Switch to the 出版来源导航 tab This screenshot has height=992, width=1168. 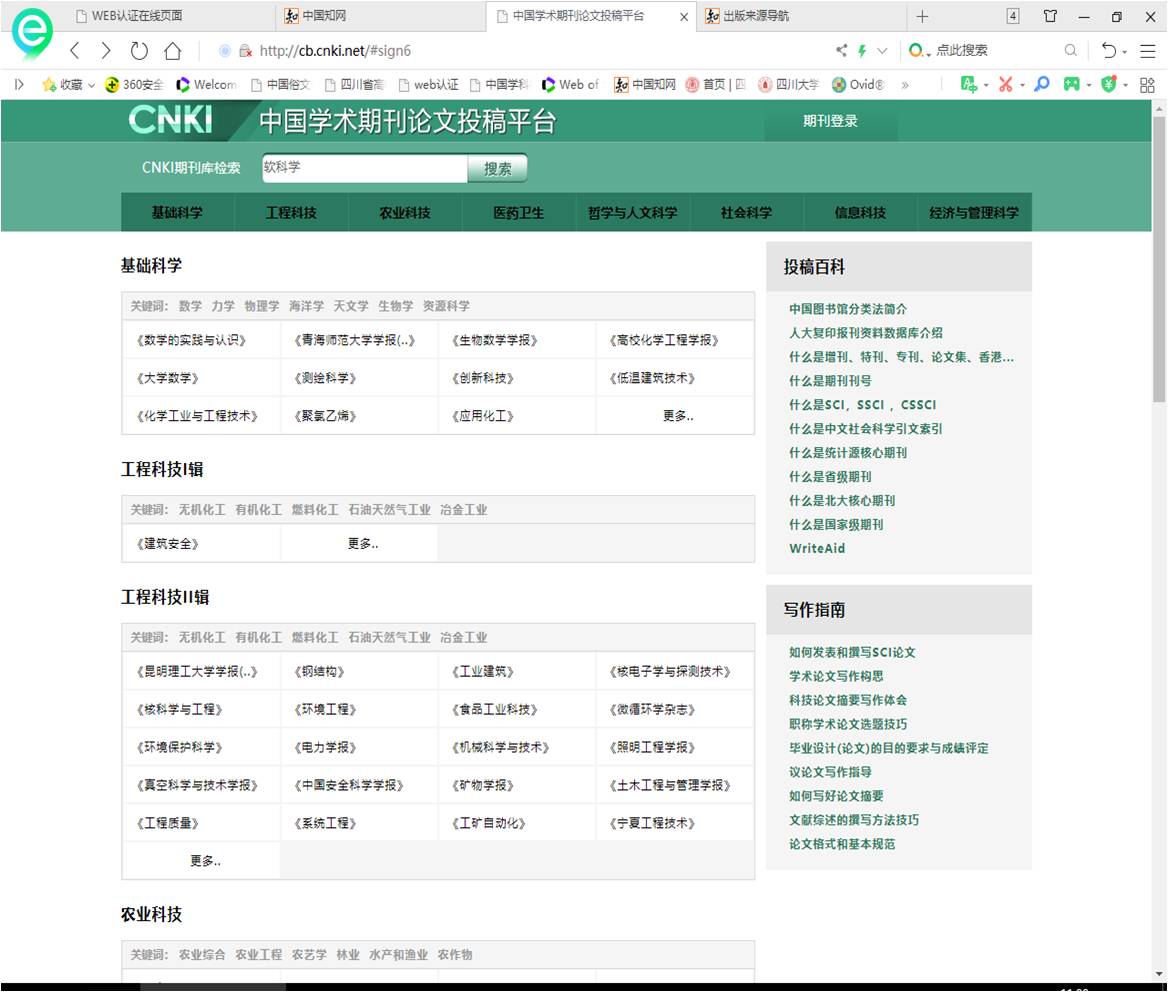(x=747, y=16)
